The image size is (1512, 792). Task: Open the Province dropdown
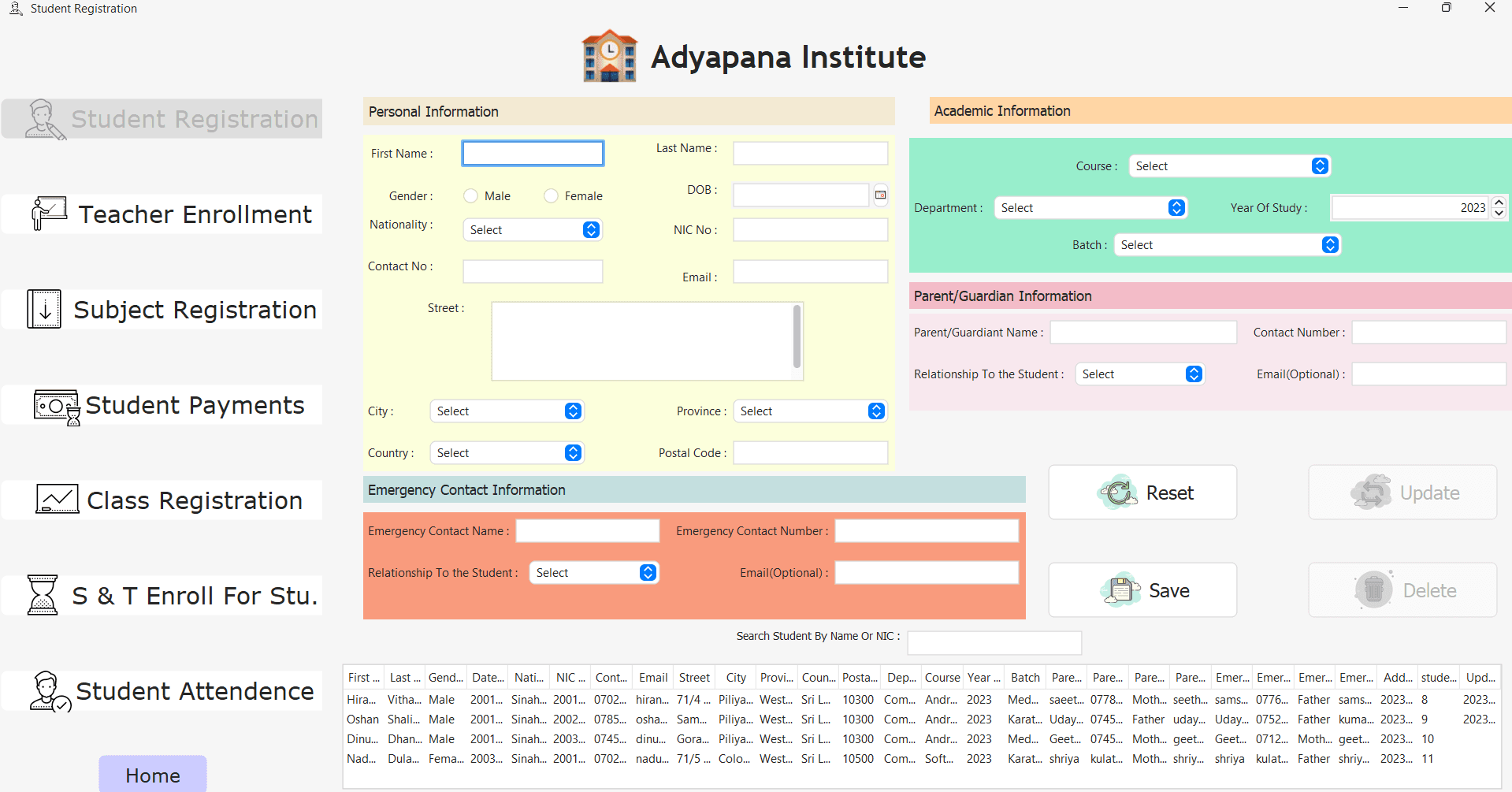tap(876, 411)
